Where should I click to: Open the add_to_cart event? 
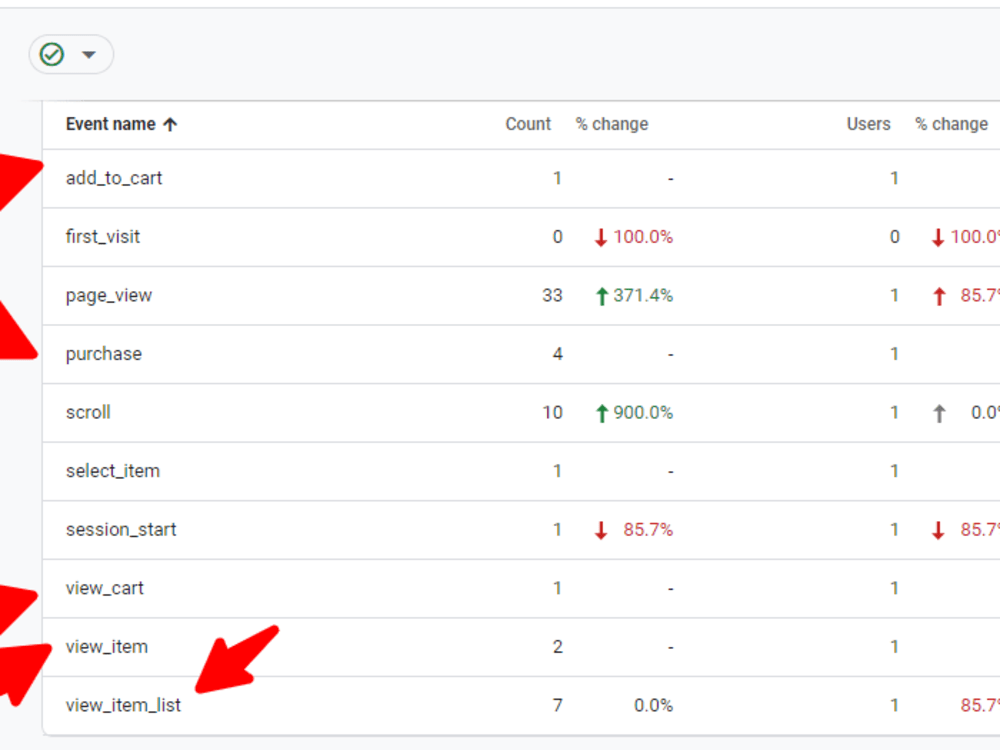114,178
